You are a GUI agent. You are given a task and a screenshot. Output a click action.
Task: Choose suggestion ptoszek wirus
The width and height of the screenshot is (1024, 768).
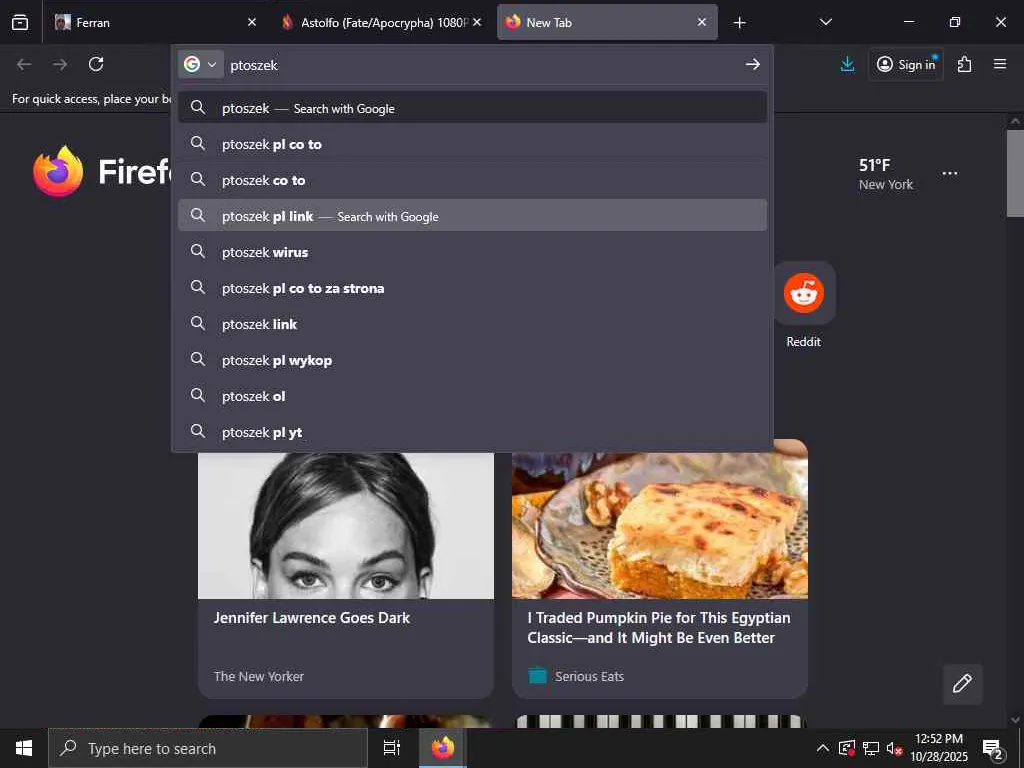click(473, 251)
